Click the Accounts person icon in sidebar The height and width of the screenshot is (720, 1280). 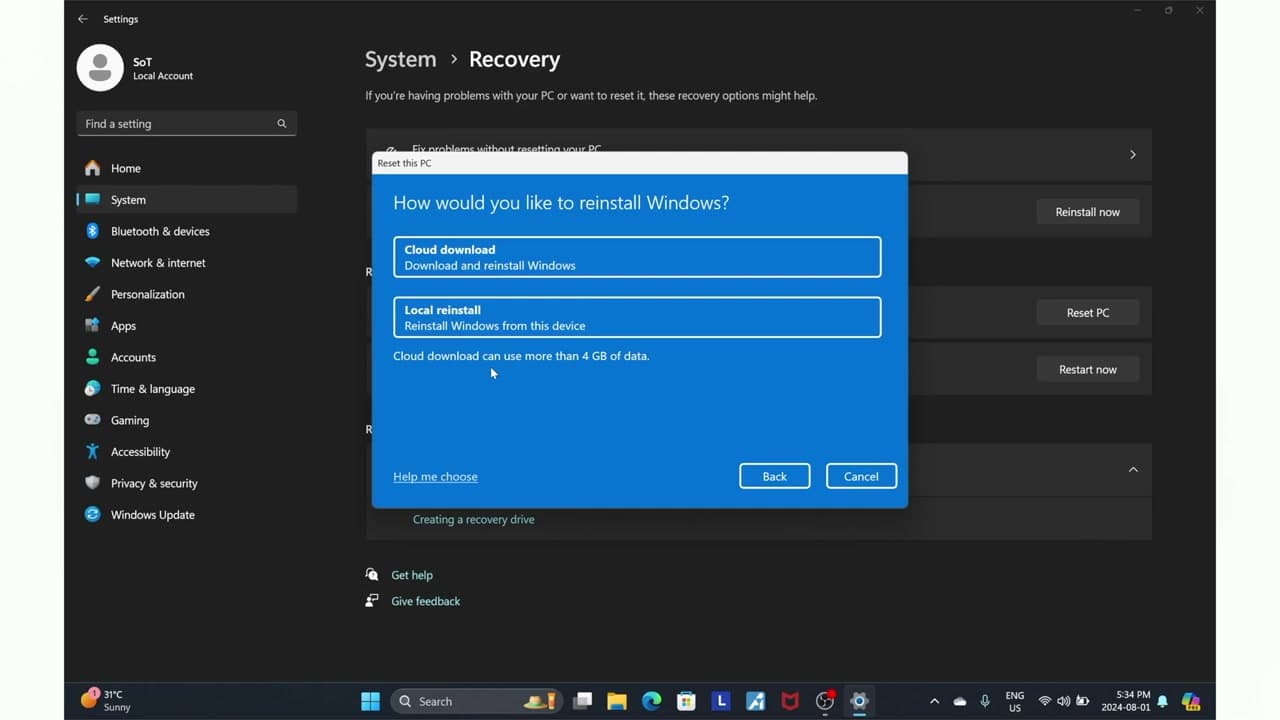click(x=93, y=357)
